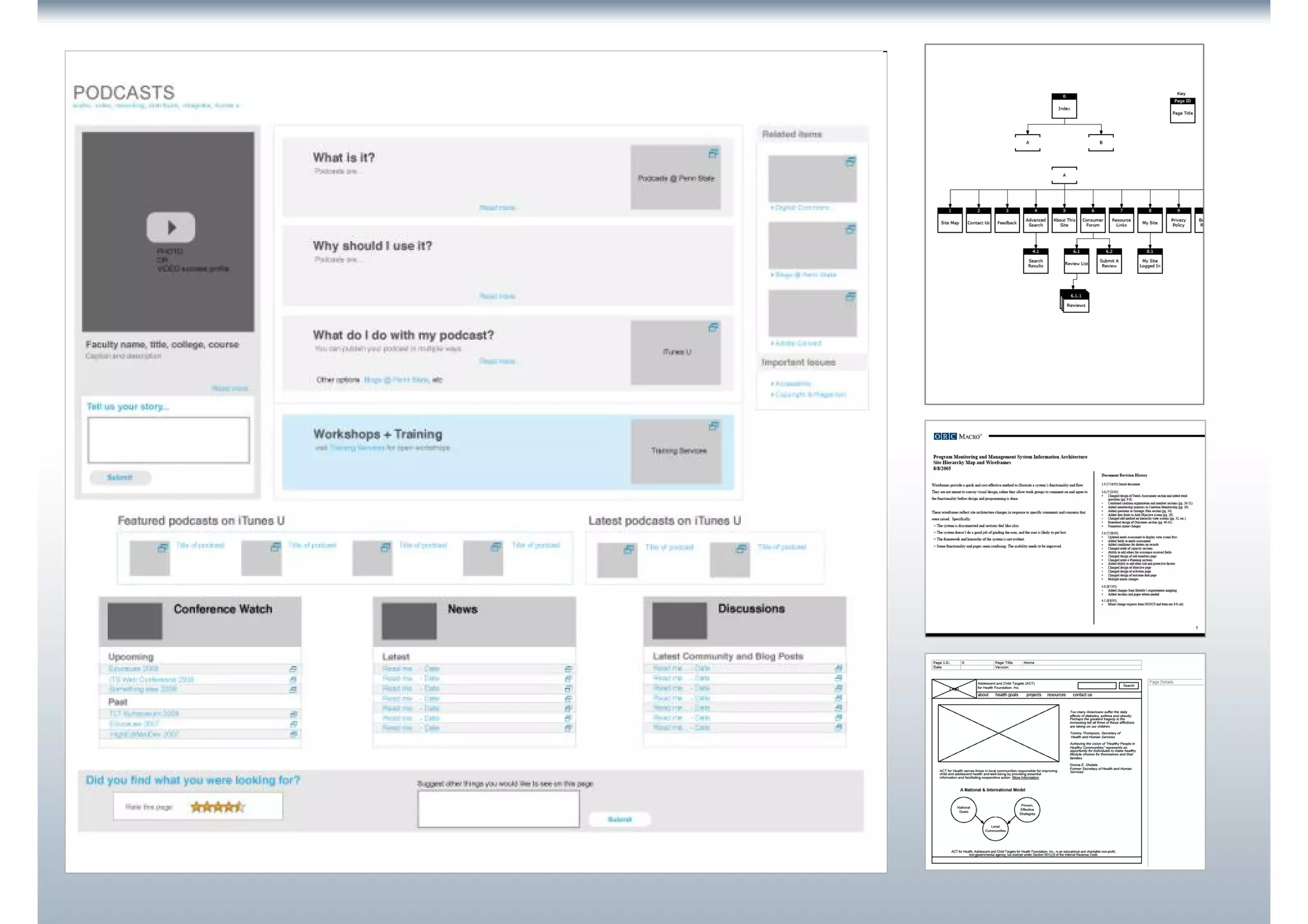Click Read more under What do I do with my podcast?
This screenshot has width=1308, height=924.
pyautogui.click(x=498, y=361)
